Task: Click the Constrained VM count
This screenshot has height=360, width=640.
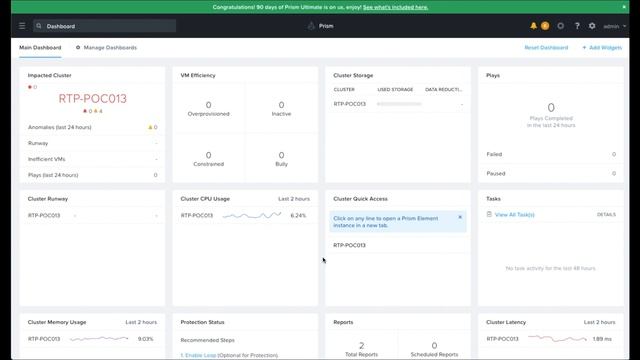Action: point(209,155)
